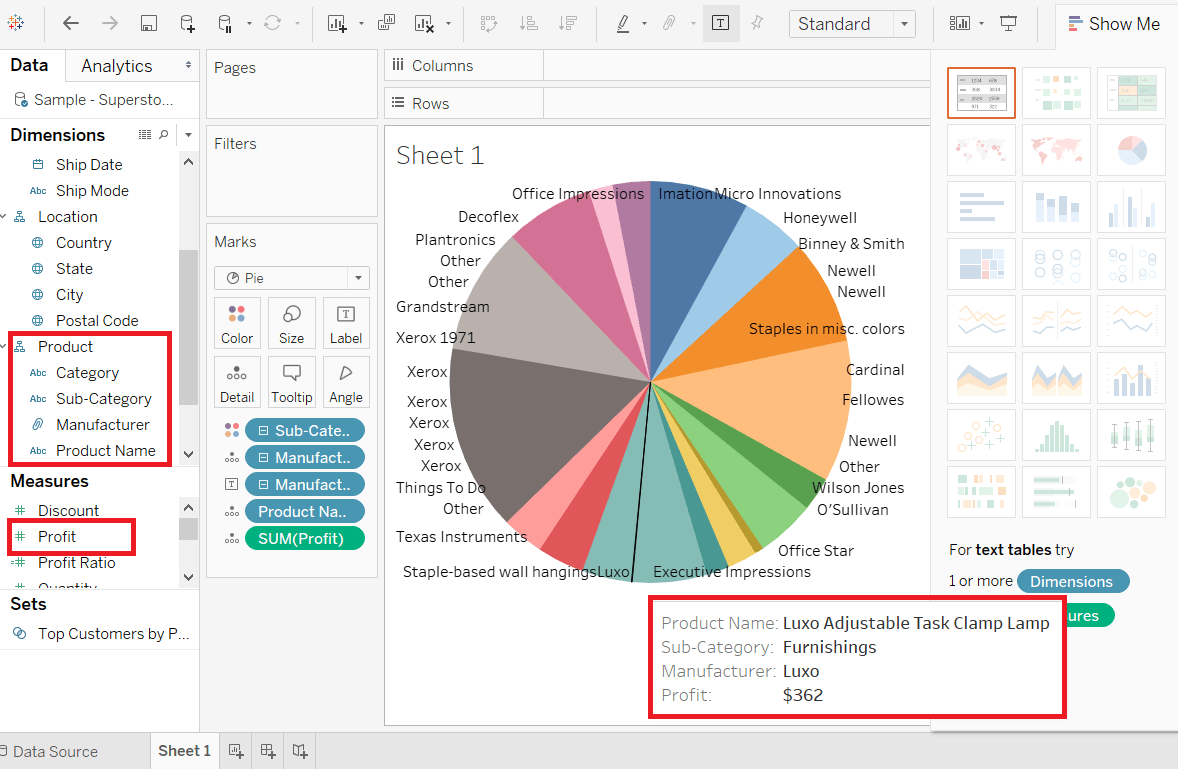This screenshot has width=1178, height=769.
Task: Sort descending toolbar icon
Action: (568, 23)
